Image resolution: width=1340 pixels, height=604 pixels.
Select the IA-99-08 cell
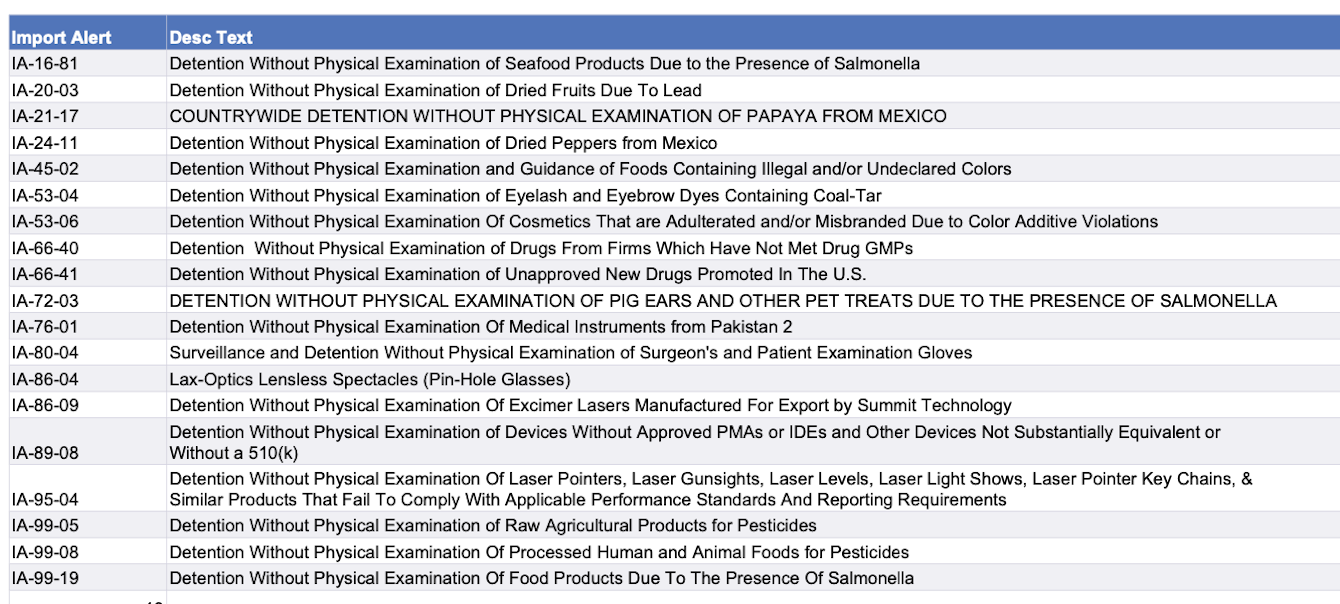point(45,552)
